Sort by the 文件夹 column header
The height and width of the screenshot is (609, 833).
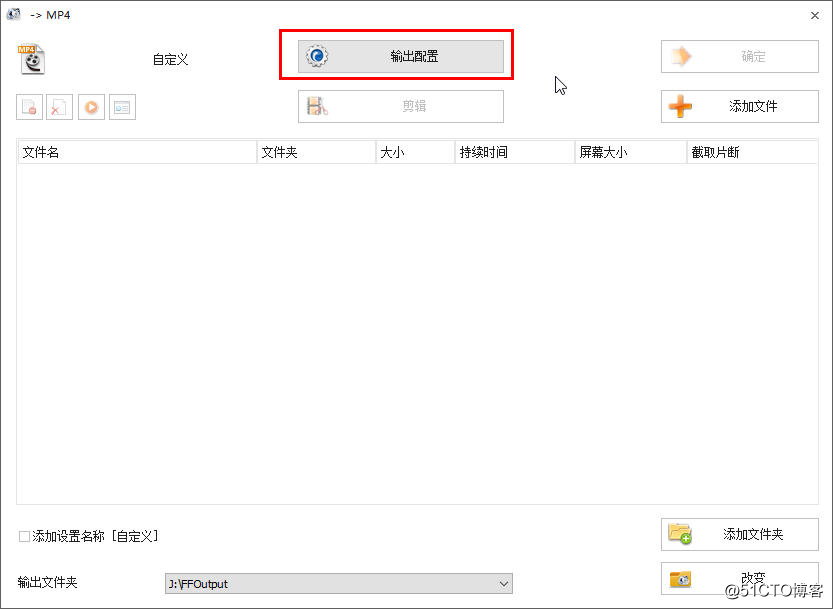[x=317, y=152]
